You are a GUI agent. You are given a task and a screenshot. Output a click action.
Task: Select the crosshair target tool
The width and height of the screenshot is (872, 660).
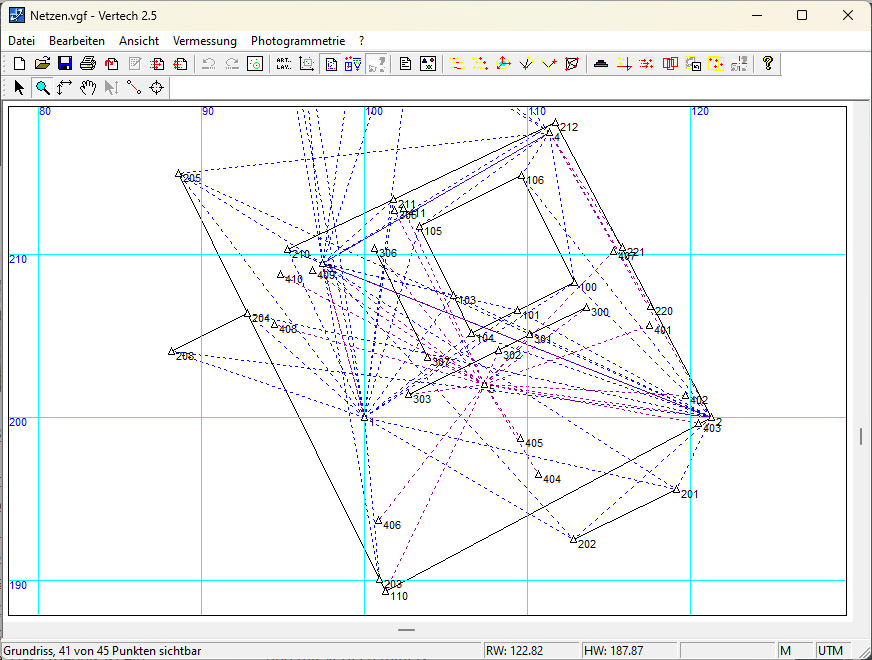(x=157, y=88)
